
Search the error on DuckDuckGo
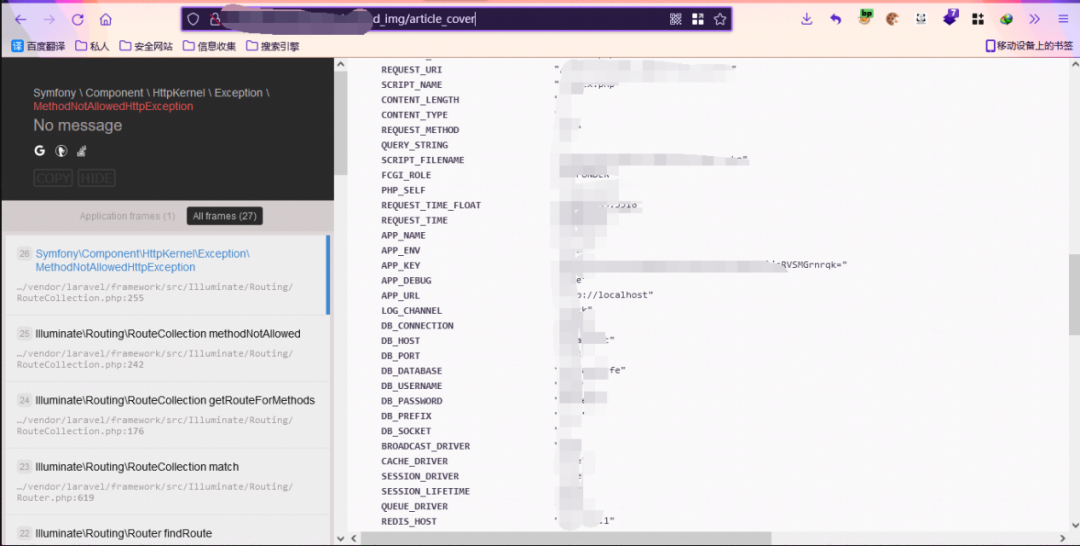[61, 151]
